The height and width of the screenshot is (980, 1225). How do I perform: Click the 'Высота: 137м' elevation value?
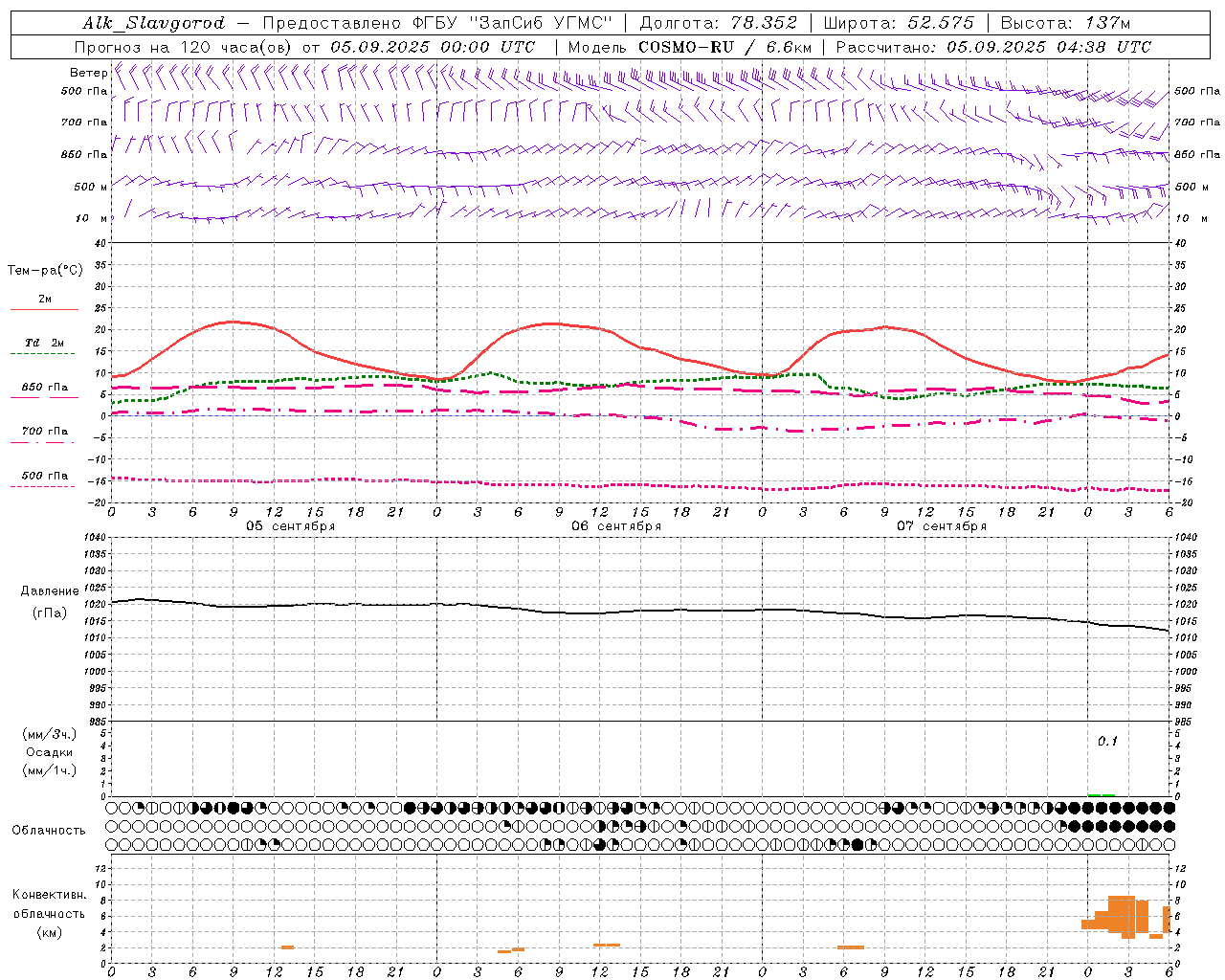click(1065, 23)
